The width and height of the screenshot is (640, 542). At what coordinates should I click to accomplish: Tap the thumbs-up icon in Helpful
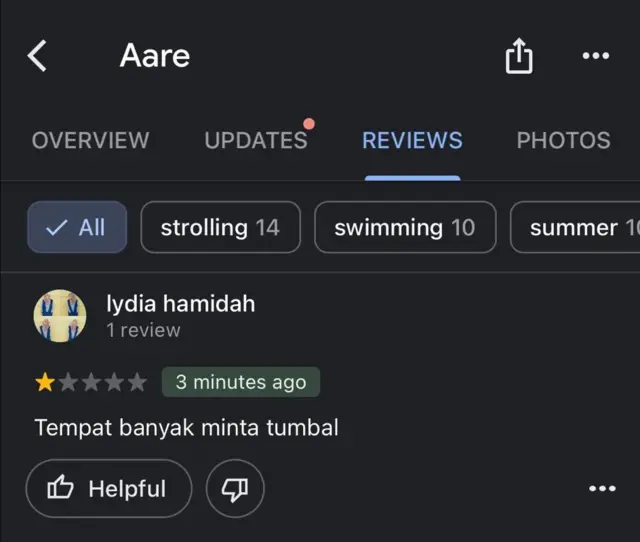pos(62,489)
